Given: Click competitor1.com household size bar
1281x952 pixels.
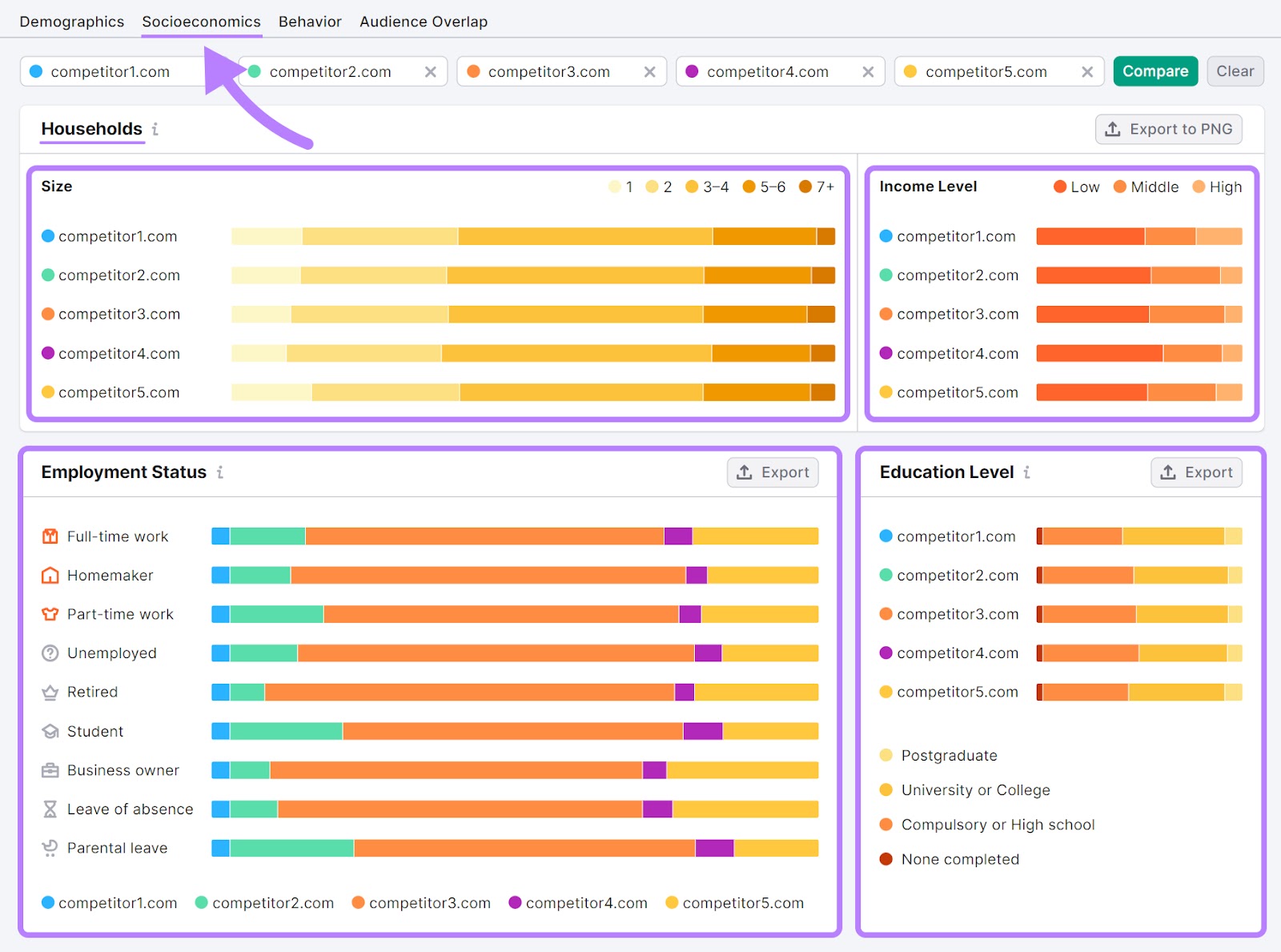Looking at the screenshot, I should [533, 236].
